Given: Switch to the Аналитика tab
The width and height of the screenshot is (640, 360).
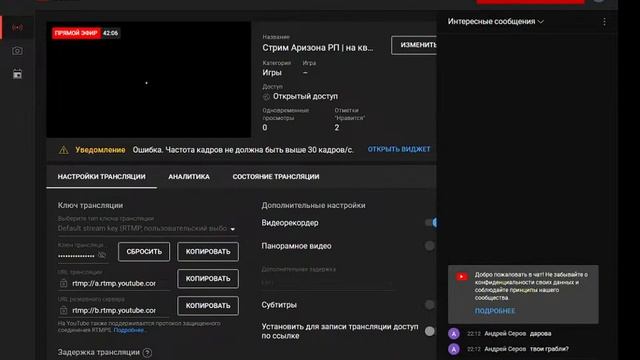Looking at the screenshot, I should pyautogui.click(x=189, y=177).
